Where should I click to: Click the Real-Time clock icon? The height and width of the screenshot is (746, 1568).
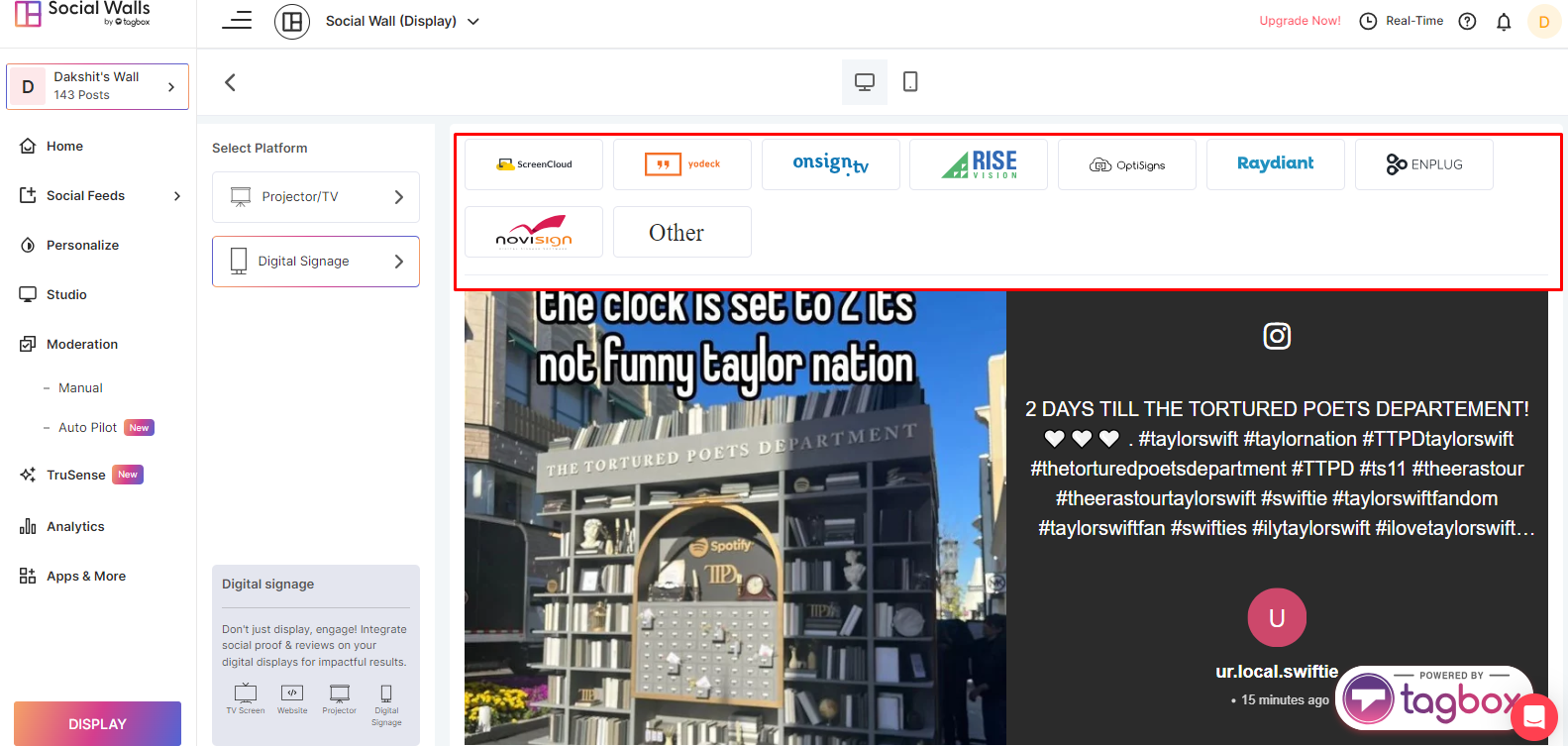[x=1368, y=21]
